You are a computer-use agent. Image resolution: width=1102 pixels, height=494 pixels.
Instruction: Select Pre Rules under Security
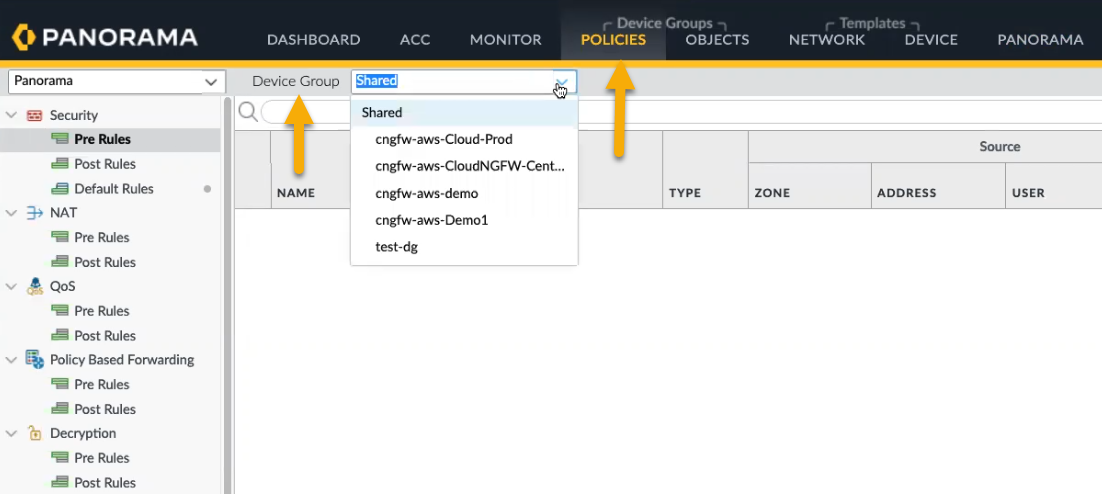[x=103, y=139]
